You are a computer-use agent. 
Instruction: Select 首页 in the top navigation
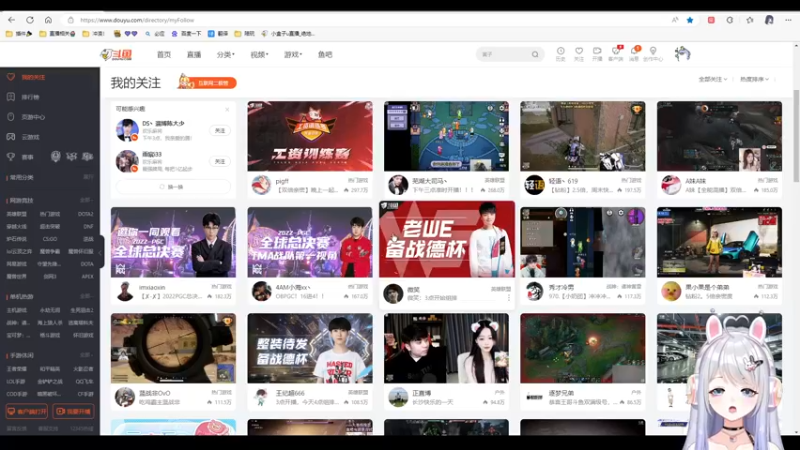coord(164,54)
